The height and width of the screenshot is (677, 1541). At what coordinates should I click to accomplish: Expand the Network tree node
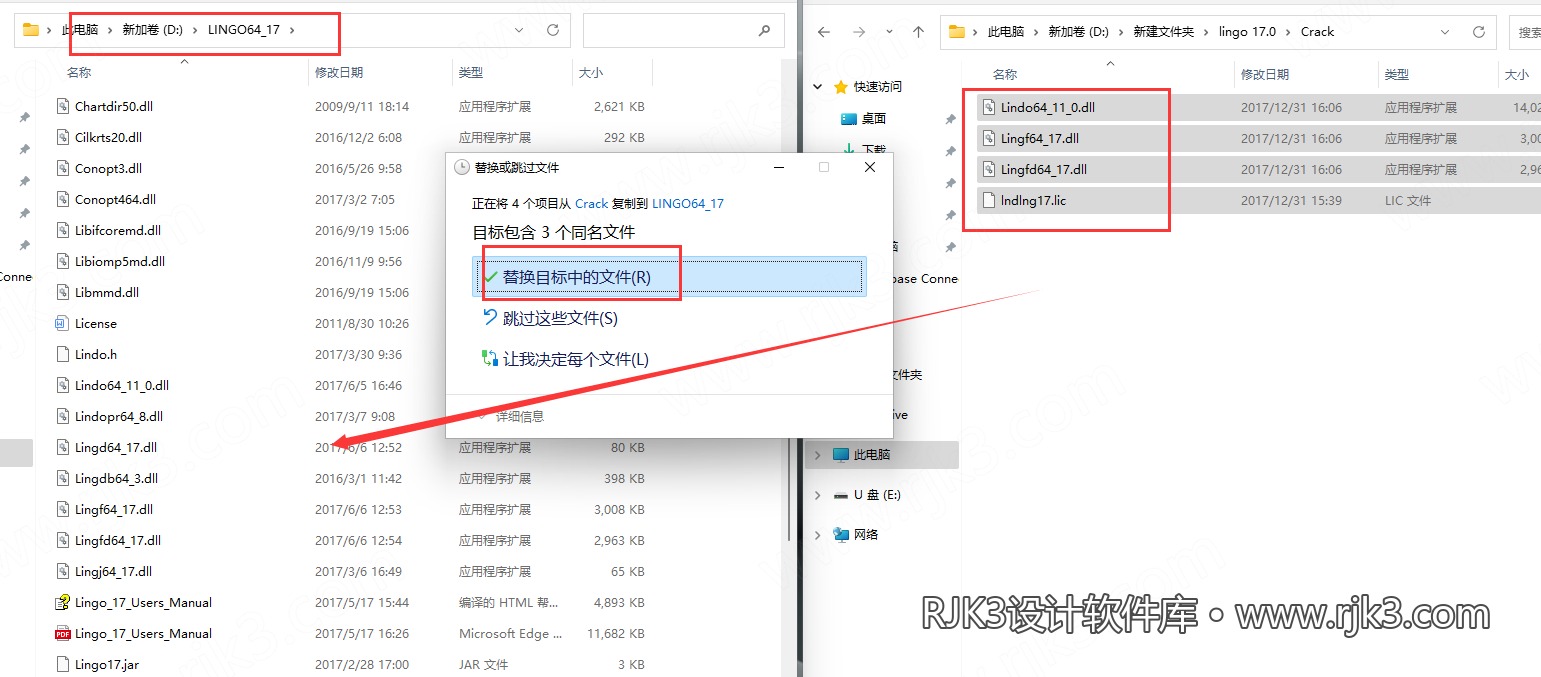tap(818, 535)
